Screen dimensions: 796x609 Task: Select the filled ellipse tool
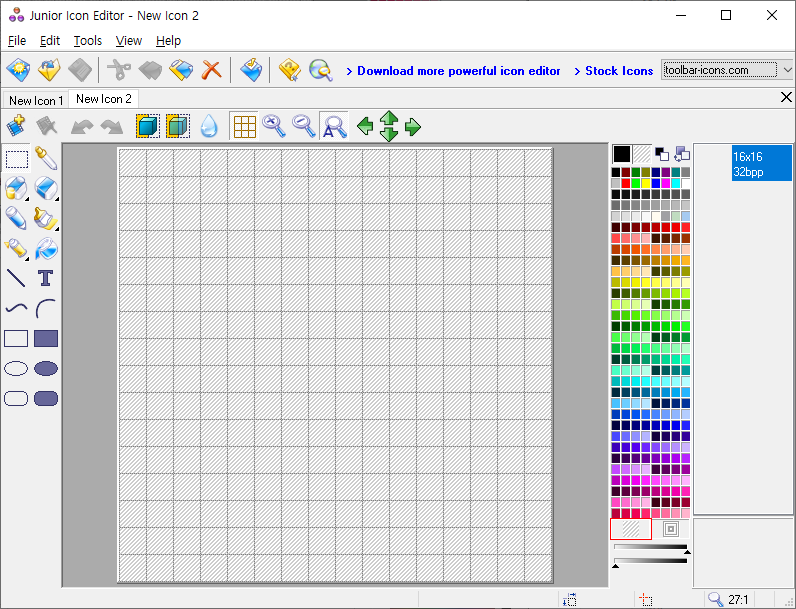46,368
